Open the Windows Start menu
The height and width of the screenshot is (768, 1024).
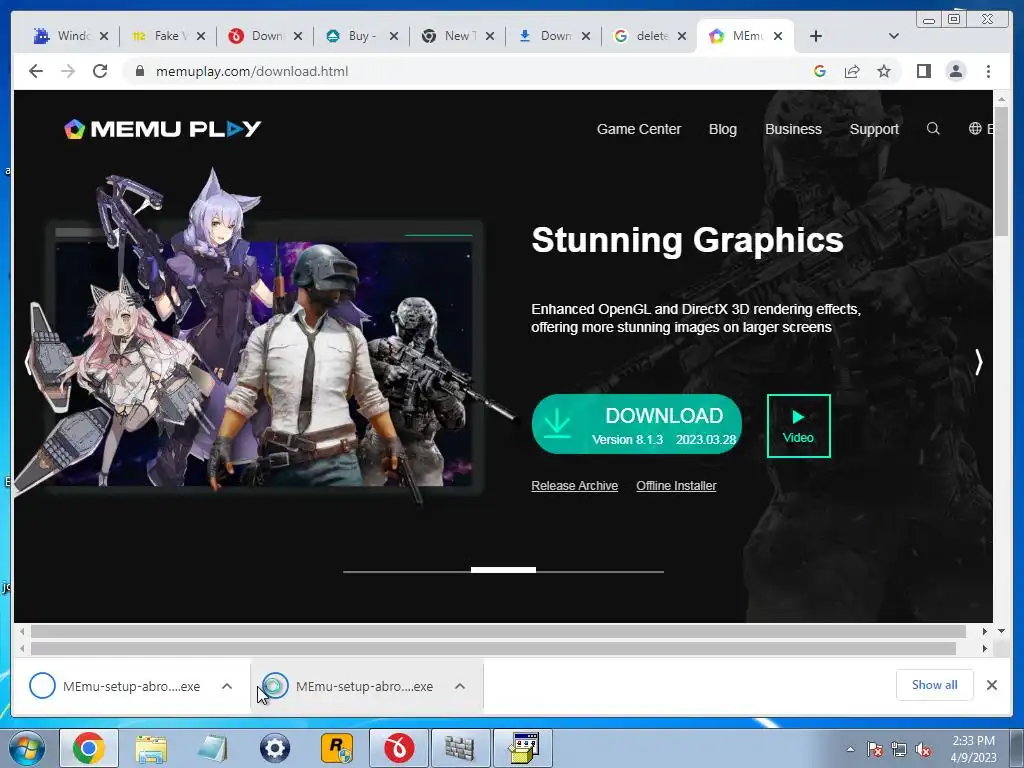[26, 748]
